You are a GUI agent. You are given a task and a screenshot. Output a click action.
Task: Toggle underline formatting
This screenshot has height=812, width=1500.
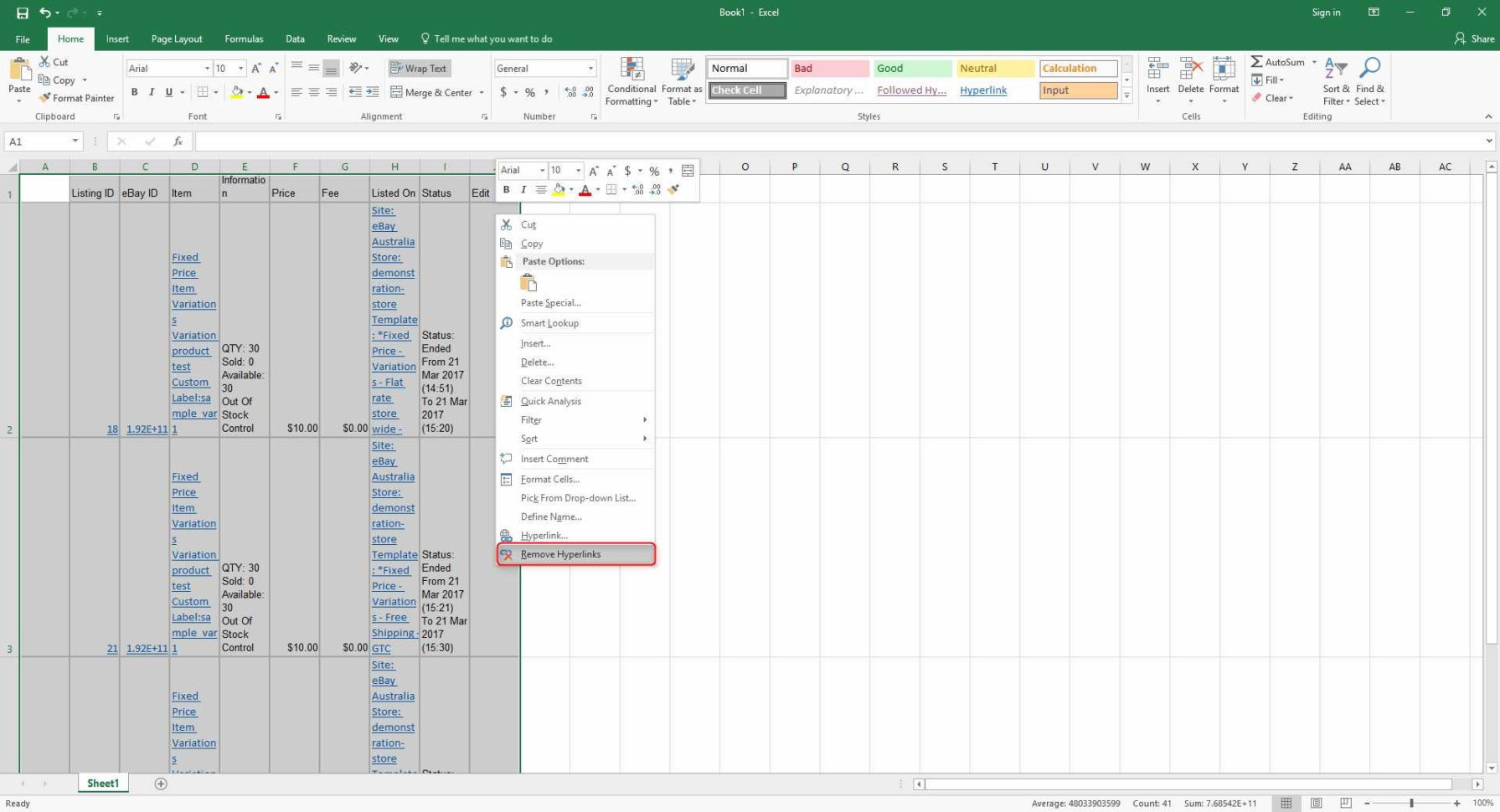[x=167, y=92]
